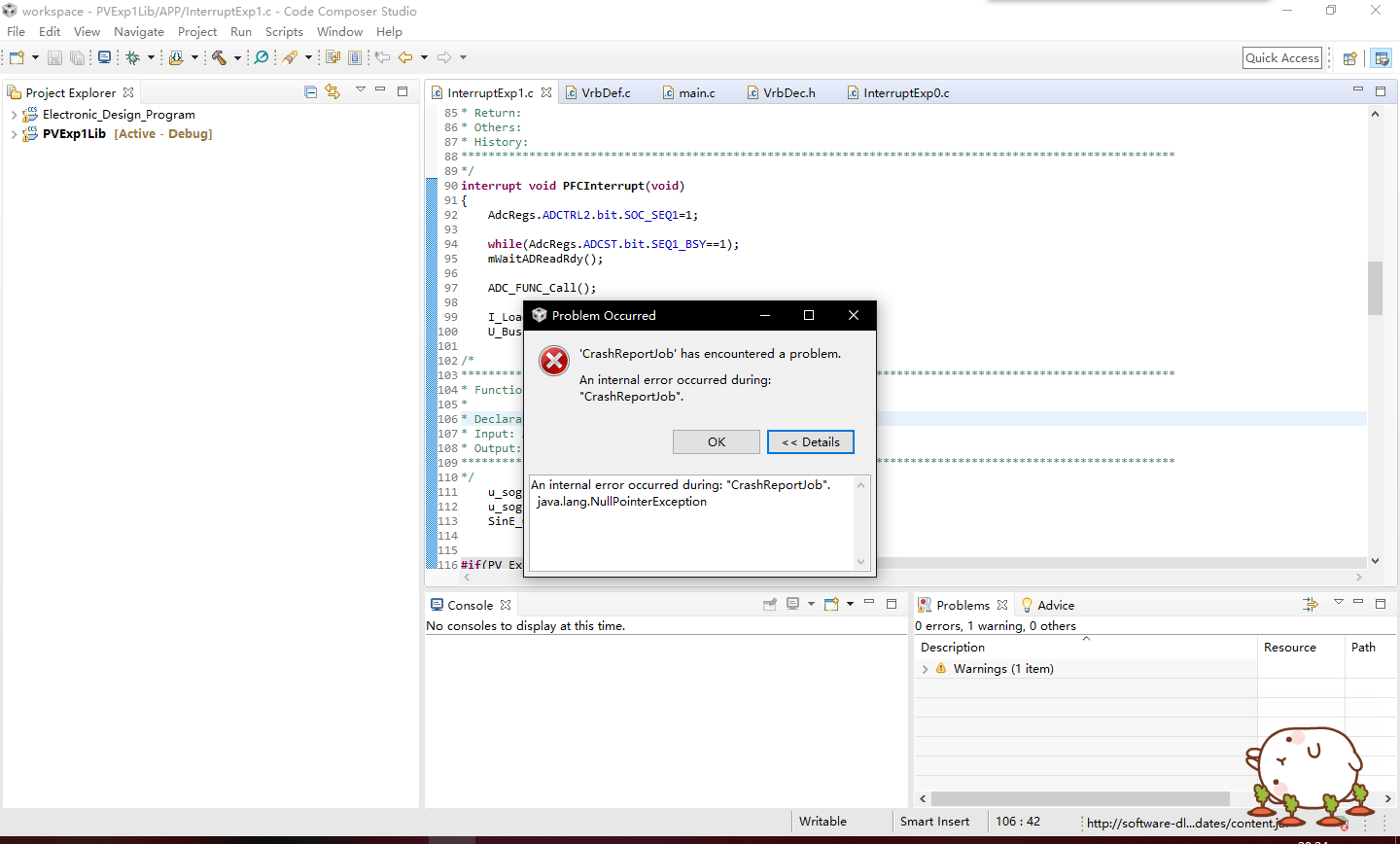
Task: Switch to the main.c editor tab
Action: 696,93
